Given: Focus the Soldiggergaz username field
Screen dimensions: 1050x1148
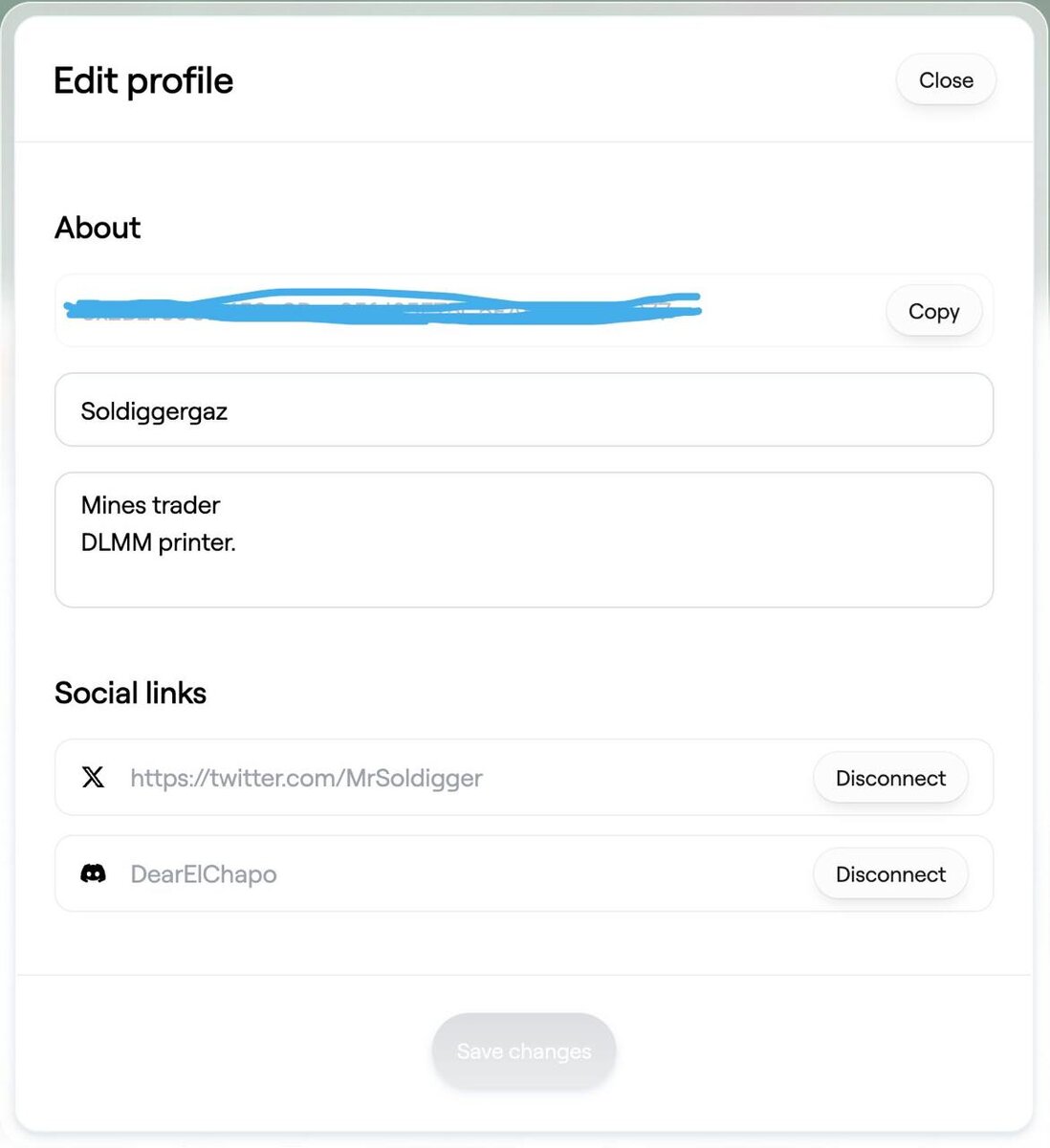Looking at the screenshot, I should point(524,409).
